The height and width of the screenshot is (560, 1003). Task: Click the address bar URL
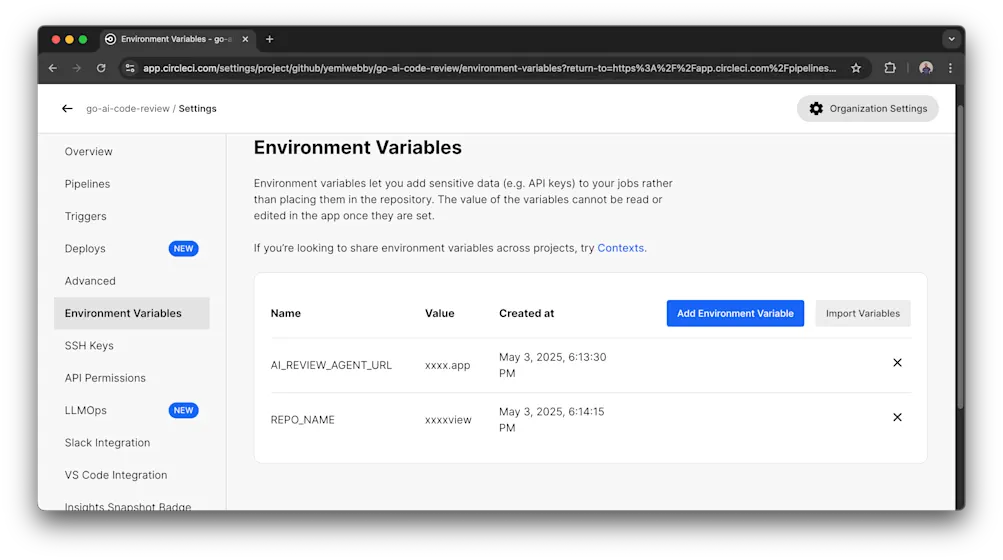[489, 68]
